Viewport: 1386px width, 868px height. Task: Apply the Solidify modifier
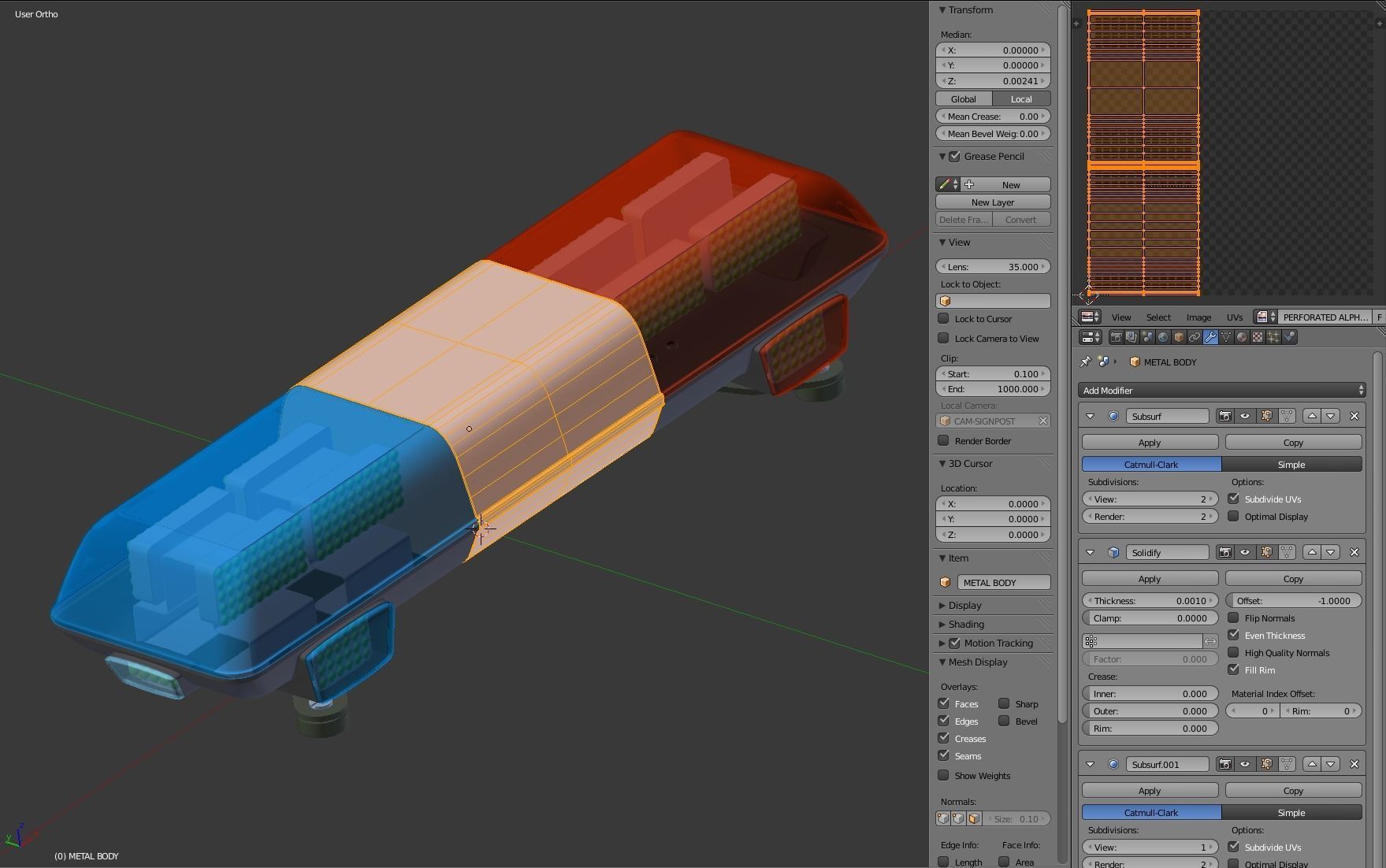tap(1149, 578)
